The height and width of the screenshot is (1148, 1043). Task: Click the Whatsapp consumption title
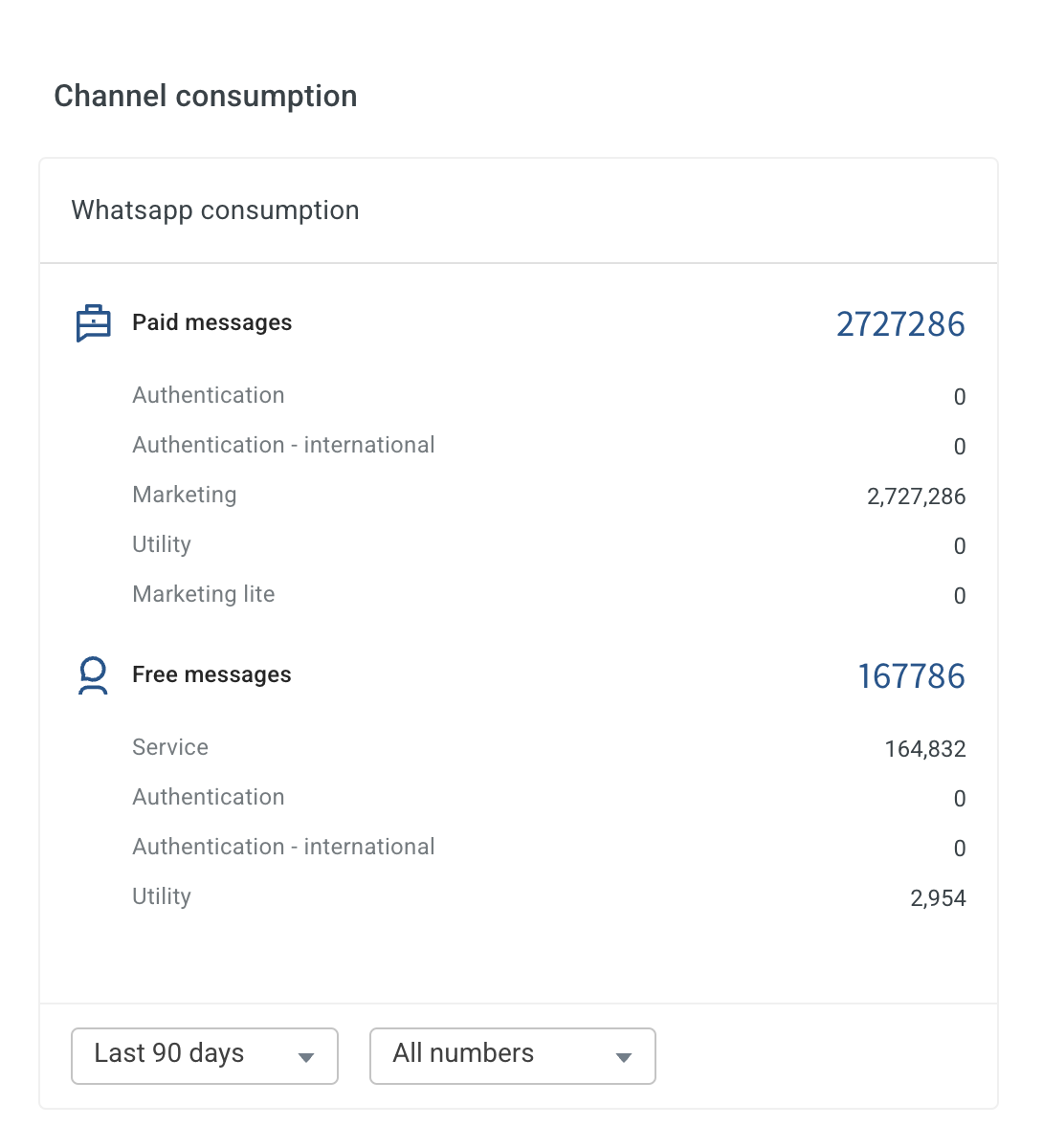(x=215, y=210)
